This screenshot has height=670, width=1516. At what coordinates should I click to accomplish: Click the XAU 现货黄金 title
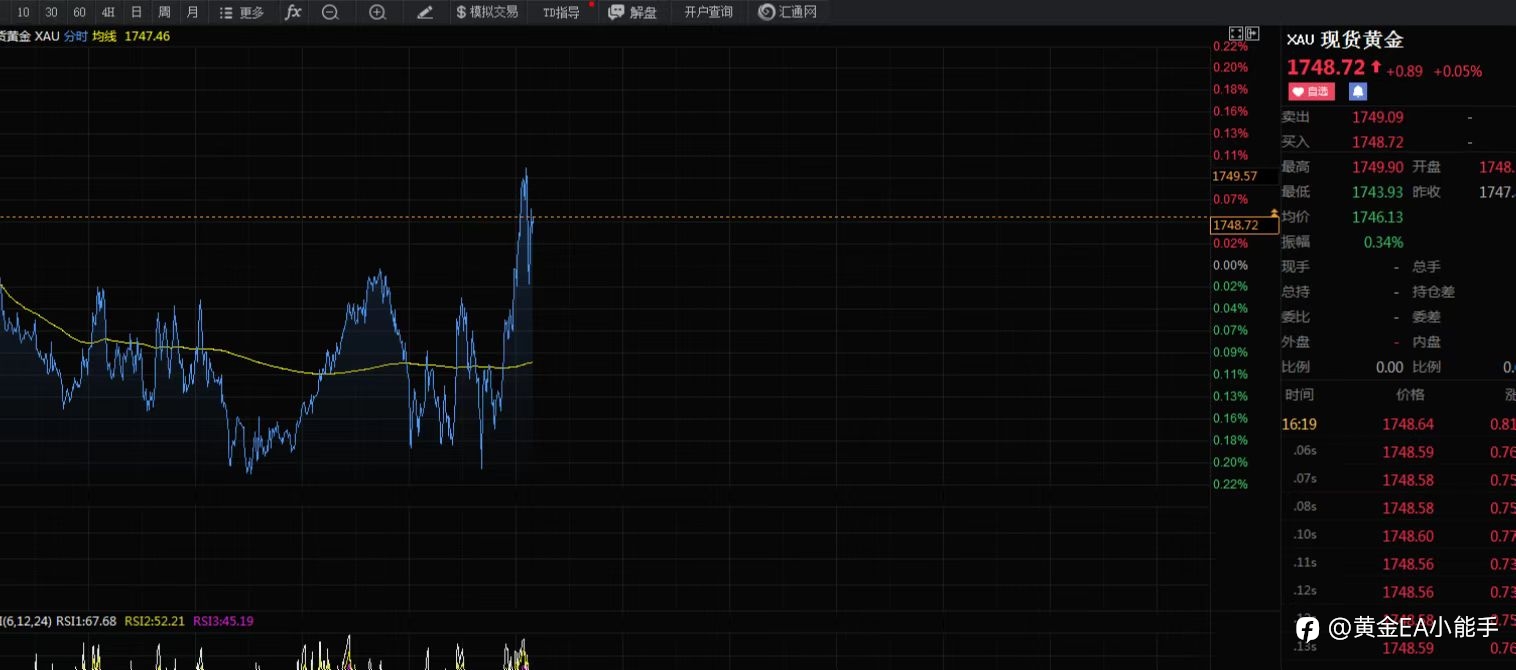click(x=1345, y=40)
